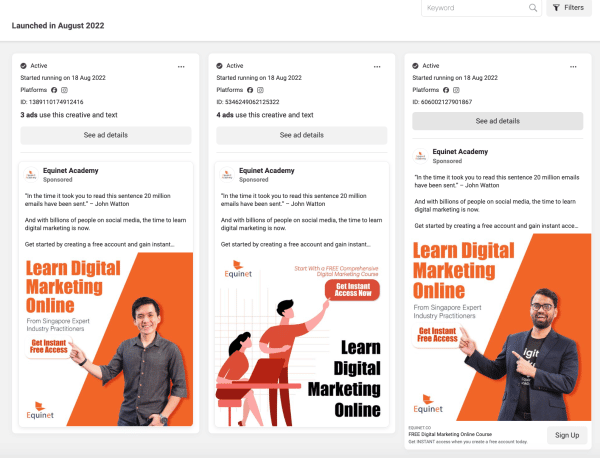
Task: Click 'ID: 606002127901867' text
Action: 442,102
